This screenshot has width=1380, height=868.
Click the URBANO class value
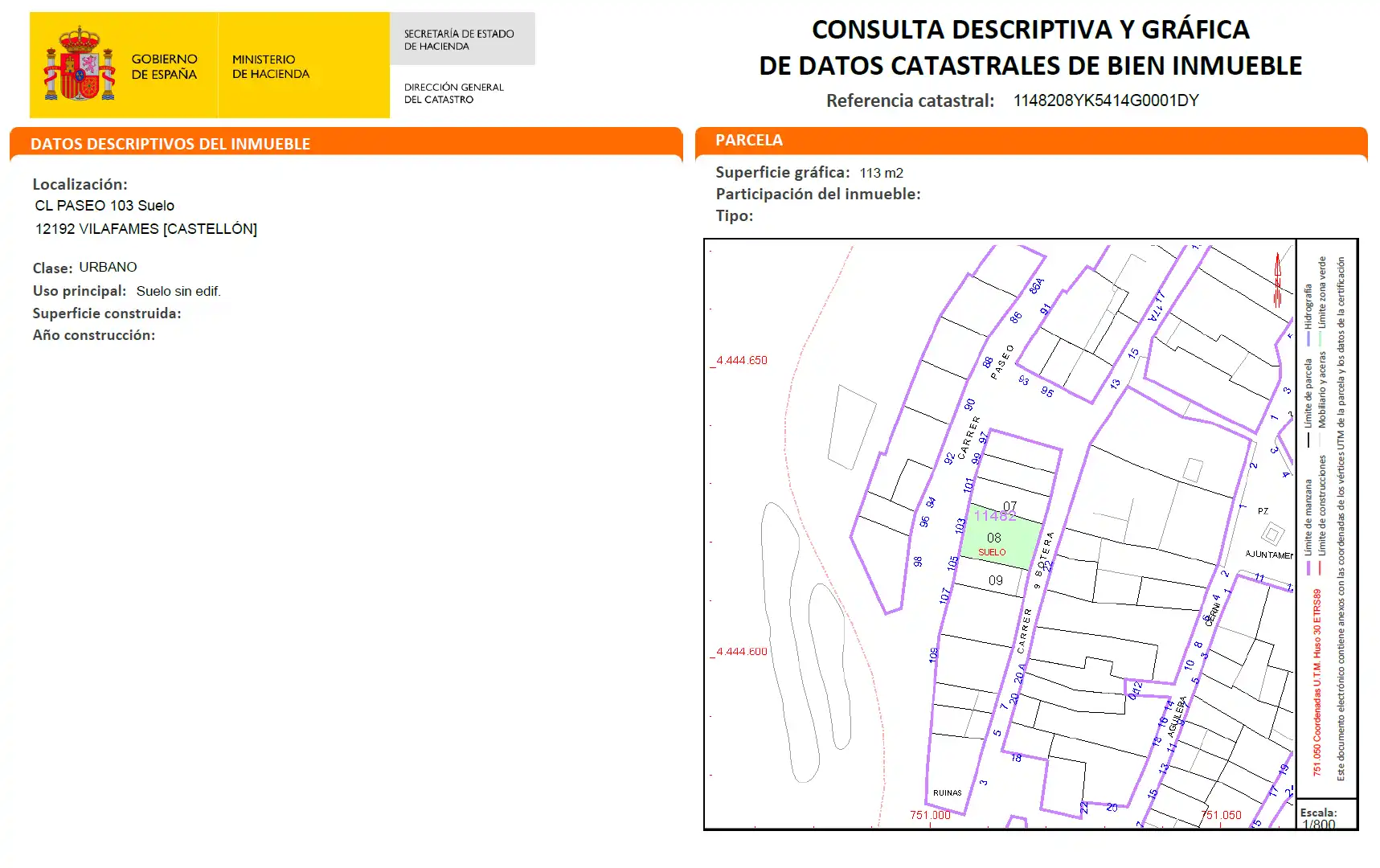click(108, 267)
